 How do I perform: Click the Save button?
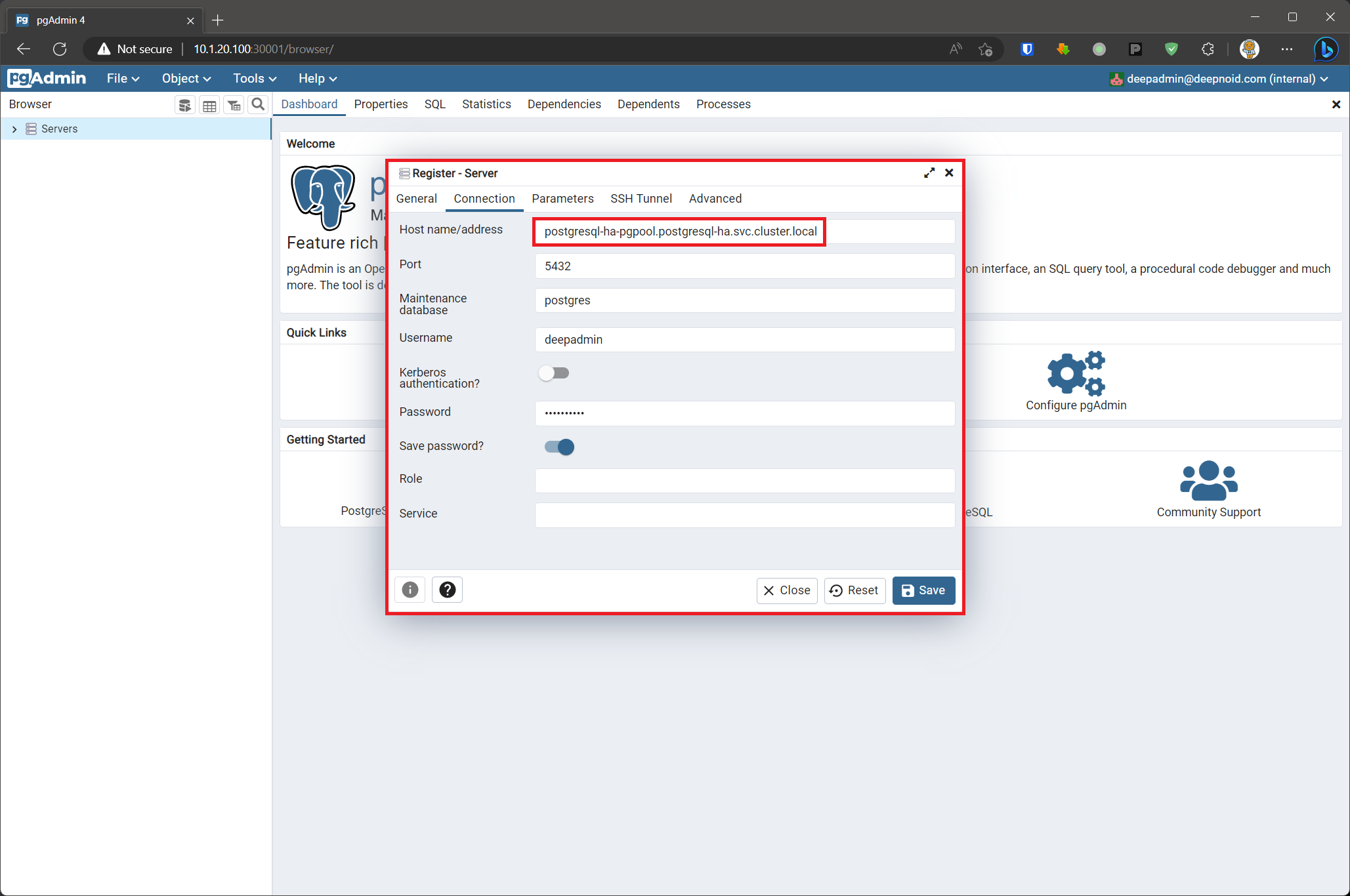click(923, 590)
